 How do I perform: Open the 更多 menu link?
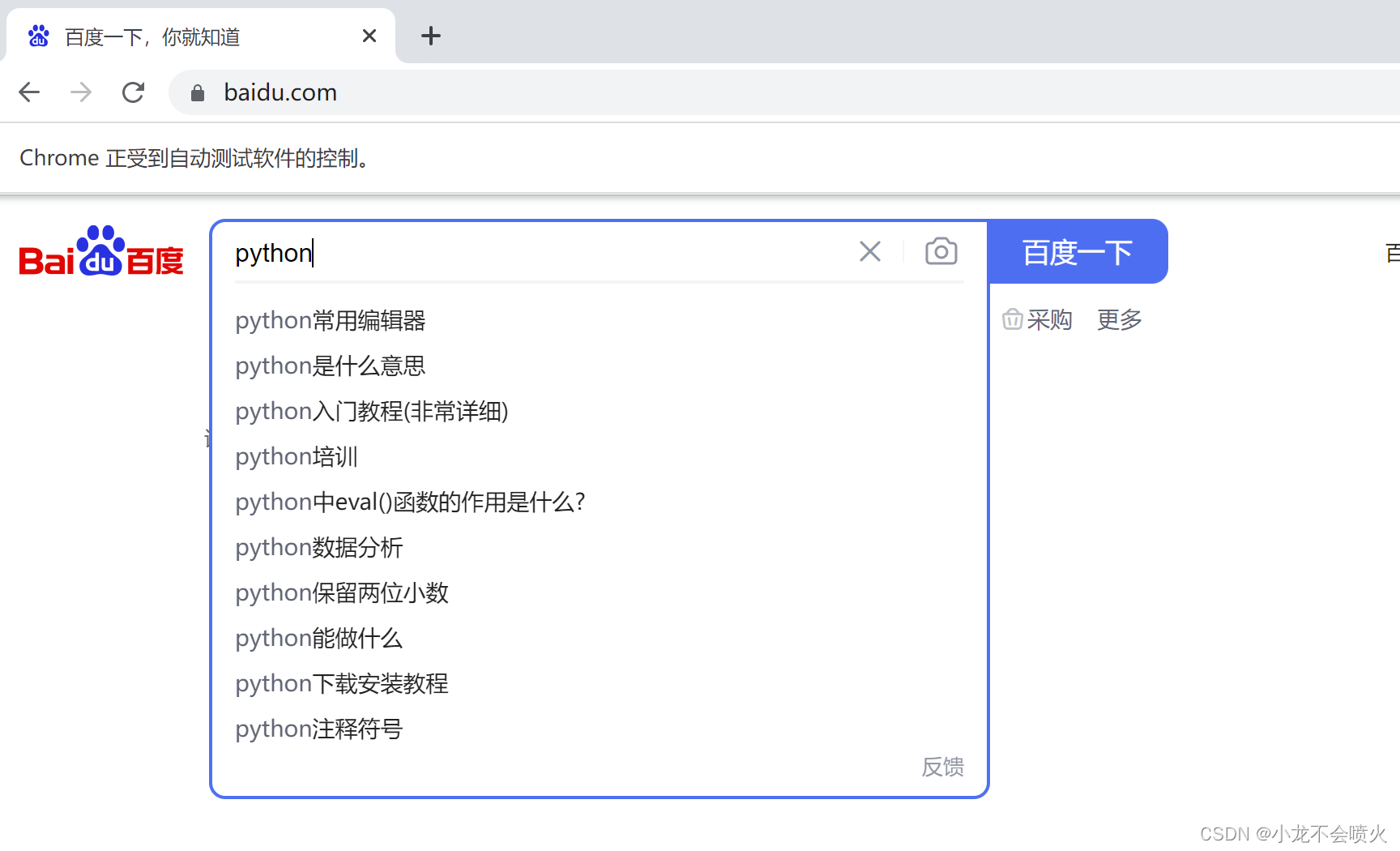(x=1119, y=320)
